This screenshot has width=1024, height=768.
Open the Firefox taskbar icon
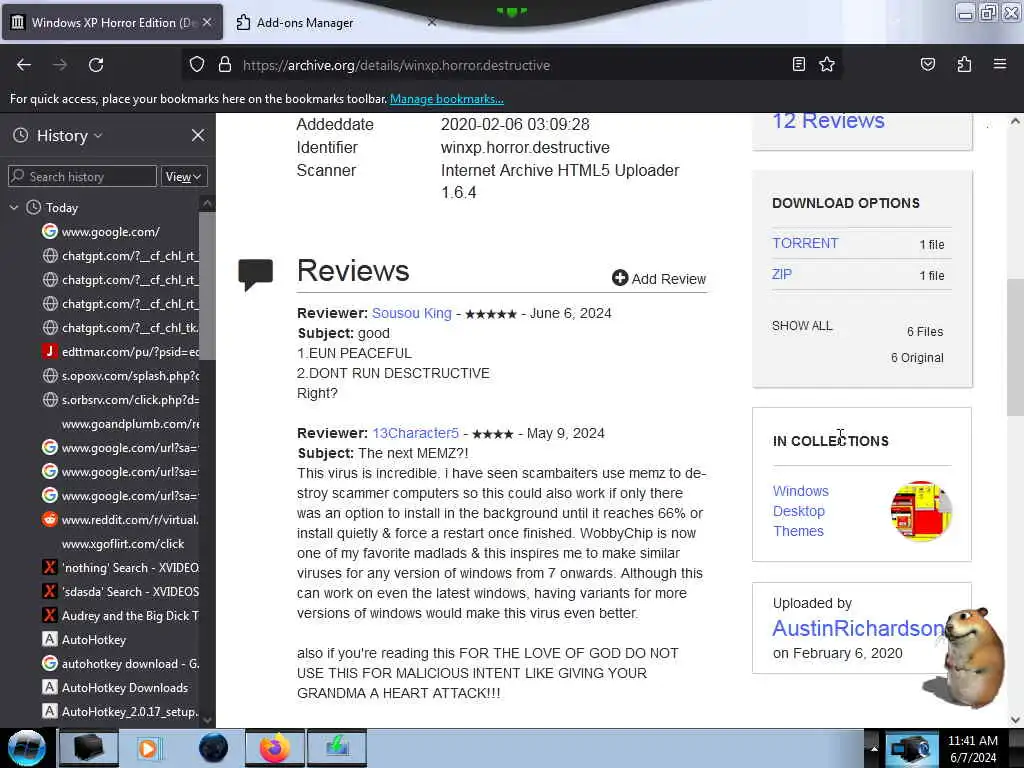[x=275, y=748]
